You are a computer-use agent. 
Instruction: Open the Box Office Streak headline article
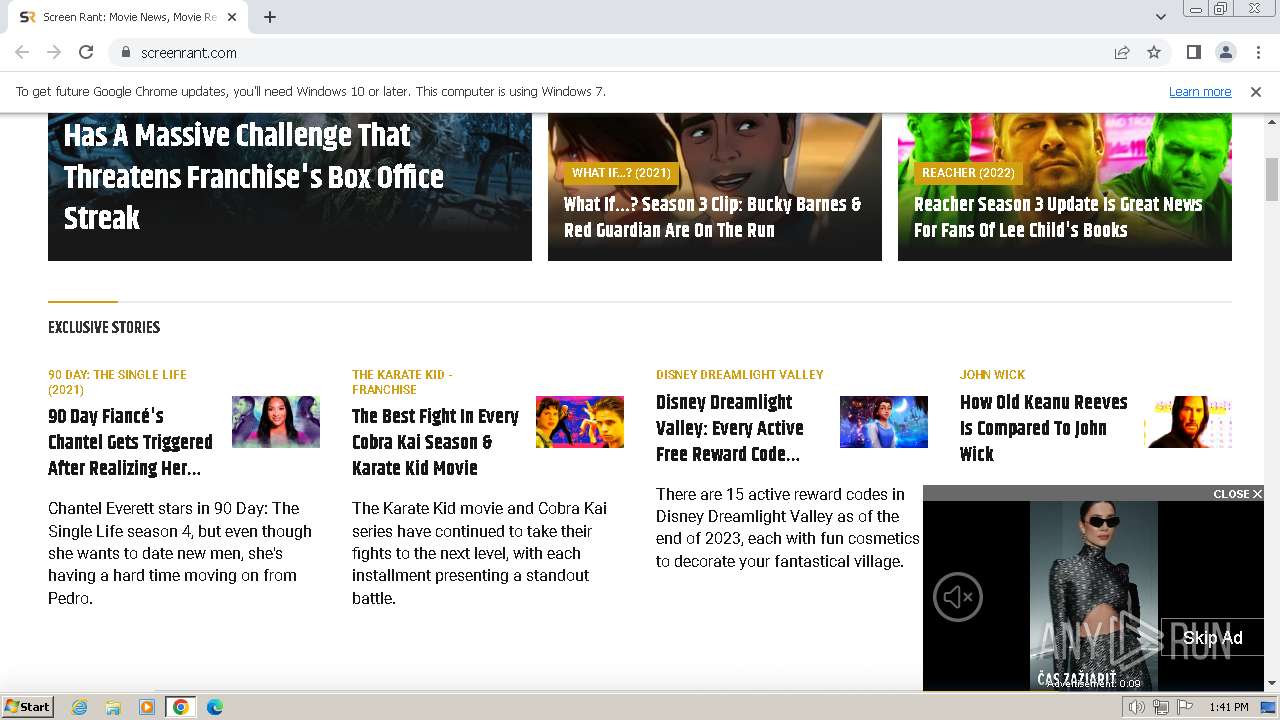[x=254, y=177]
